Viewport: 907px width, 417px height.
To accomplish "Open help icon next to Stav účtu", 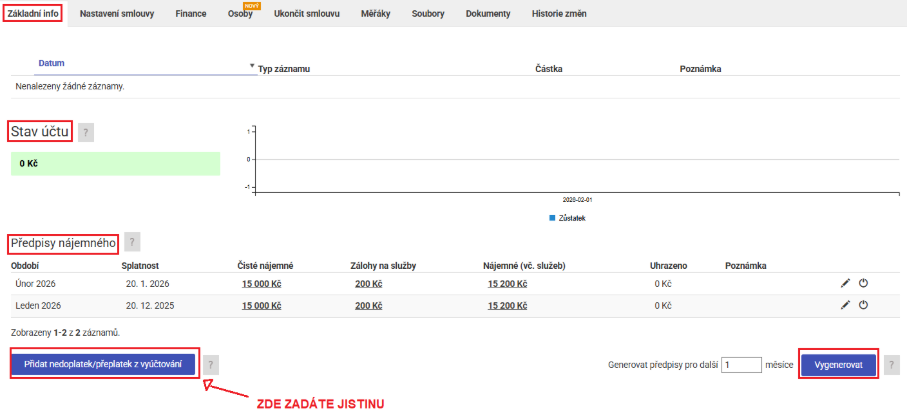I will point(86,132).
